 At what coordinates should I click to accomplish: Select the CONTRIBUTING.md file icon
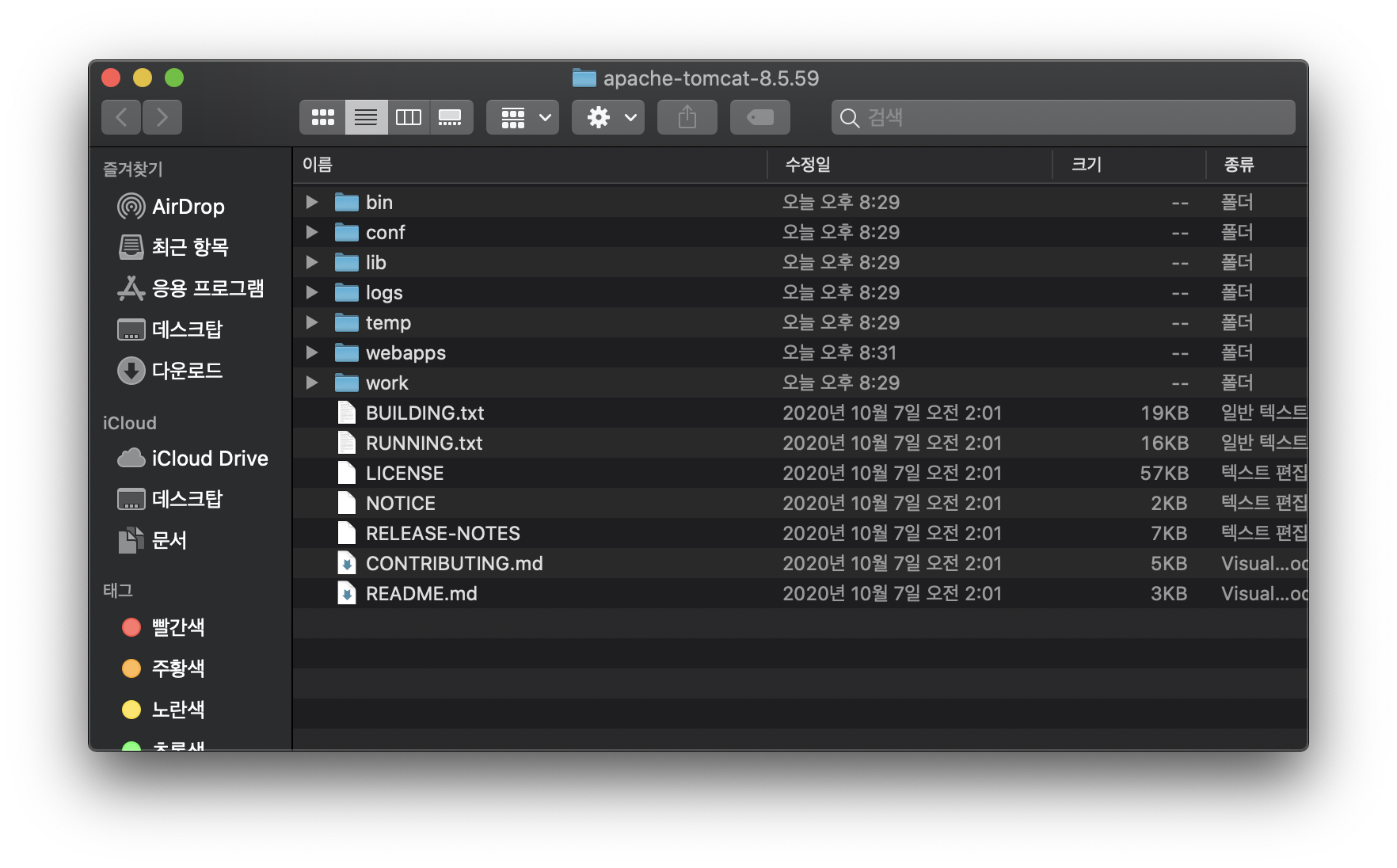(347, 563)
